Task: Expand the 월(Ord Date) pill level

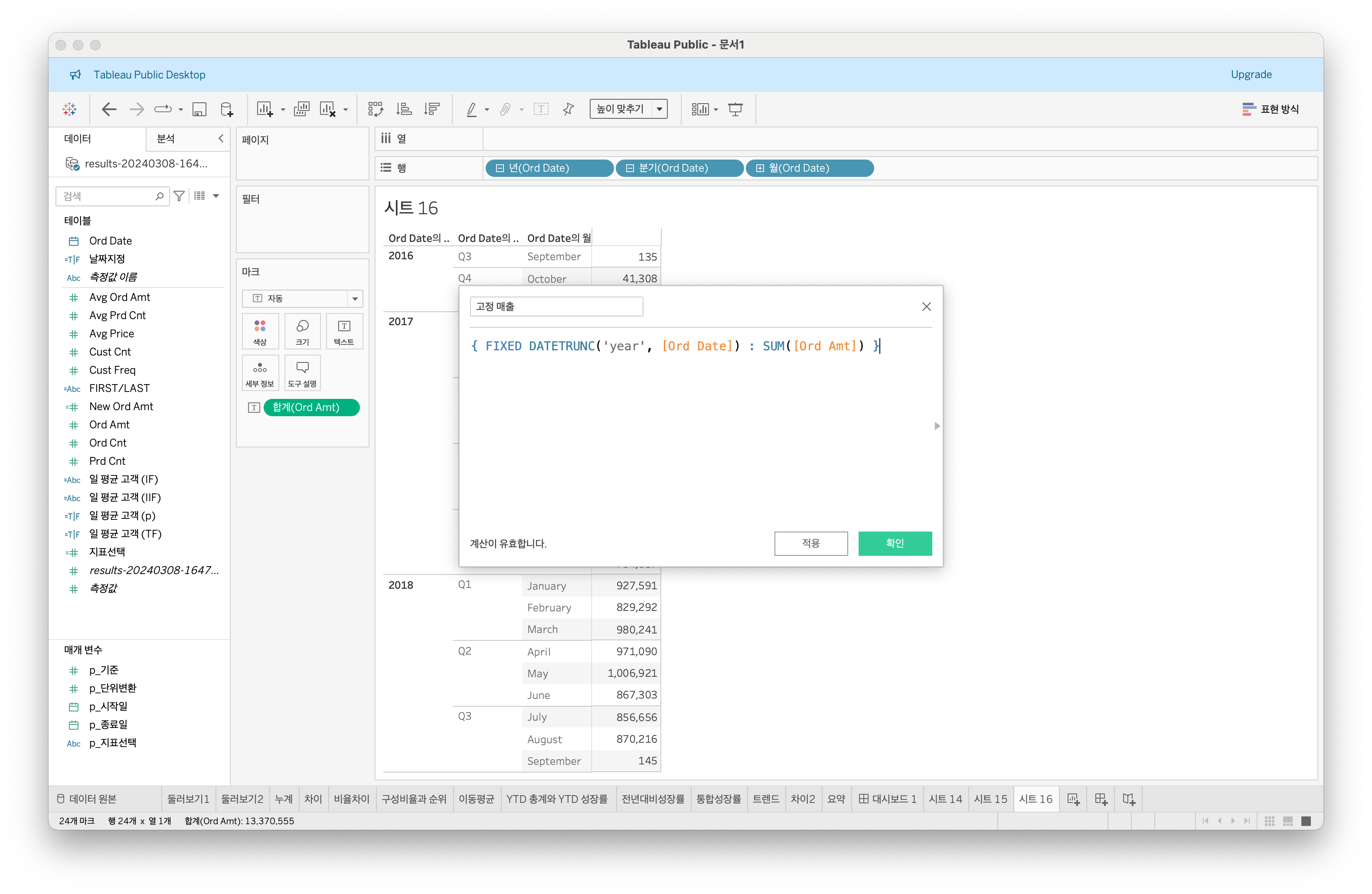Action: tap(760, 168)
